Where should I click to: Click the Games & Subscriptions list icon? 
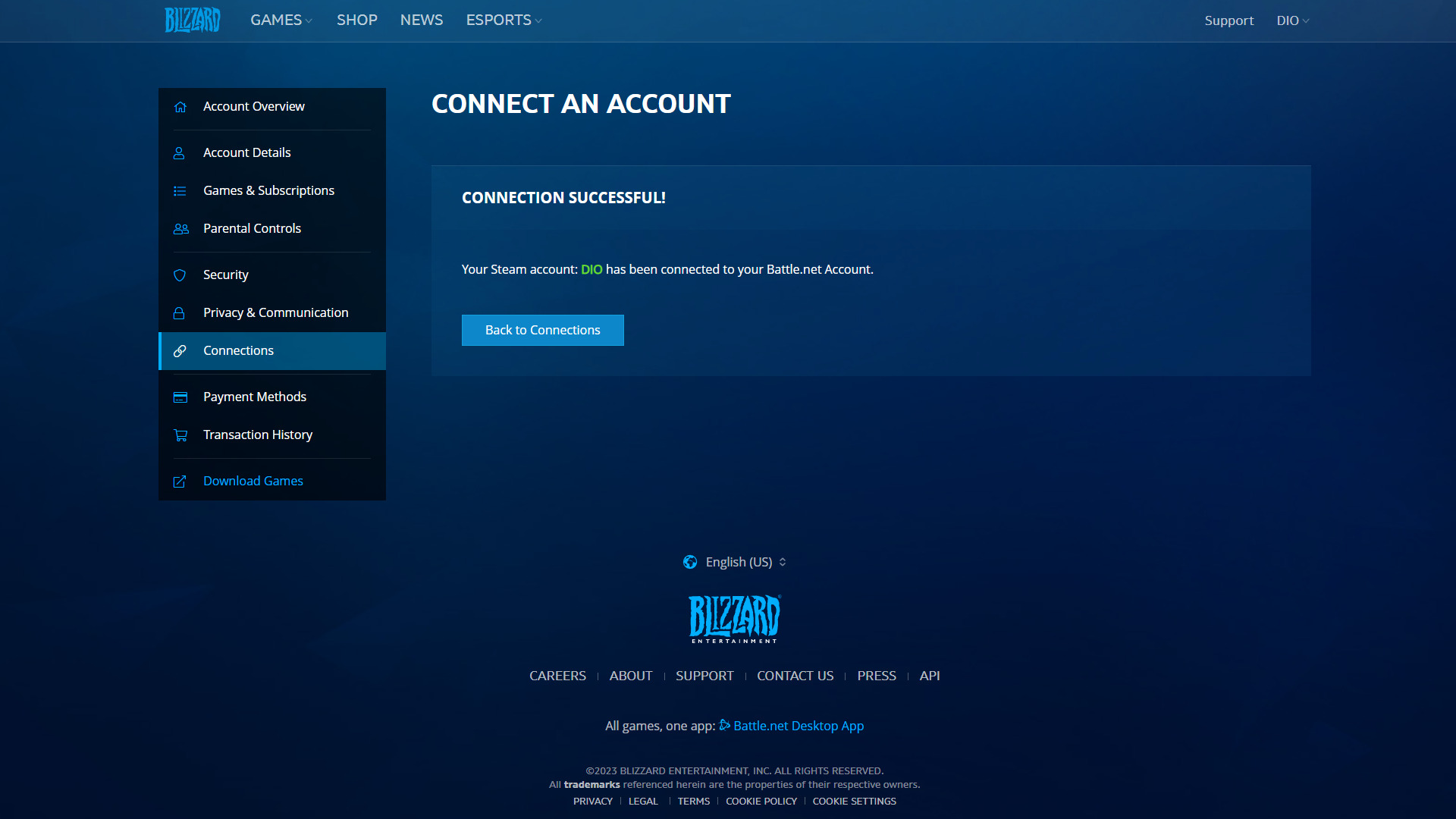[180, 190]
